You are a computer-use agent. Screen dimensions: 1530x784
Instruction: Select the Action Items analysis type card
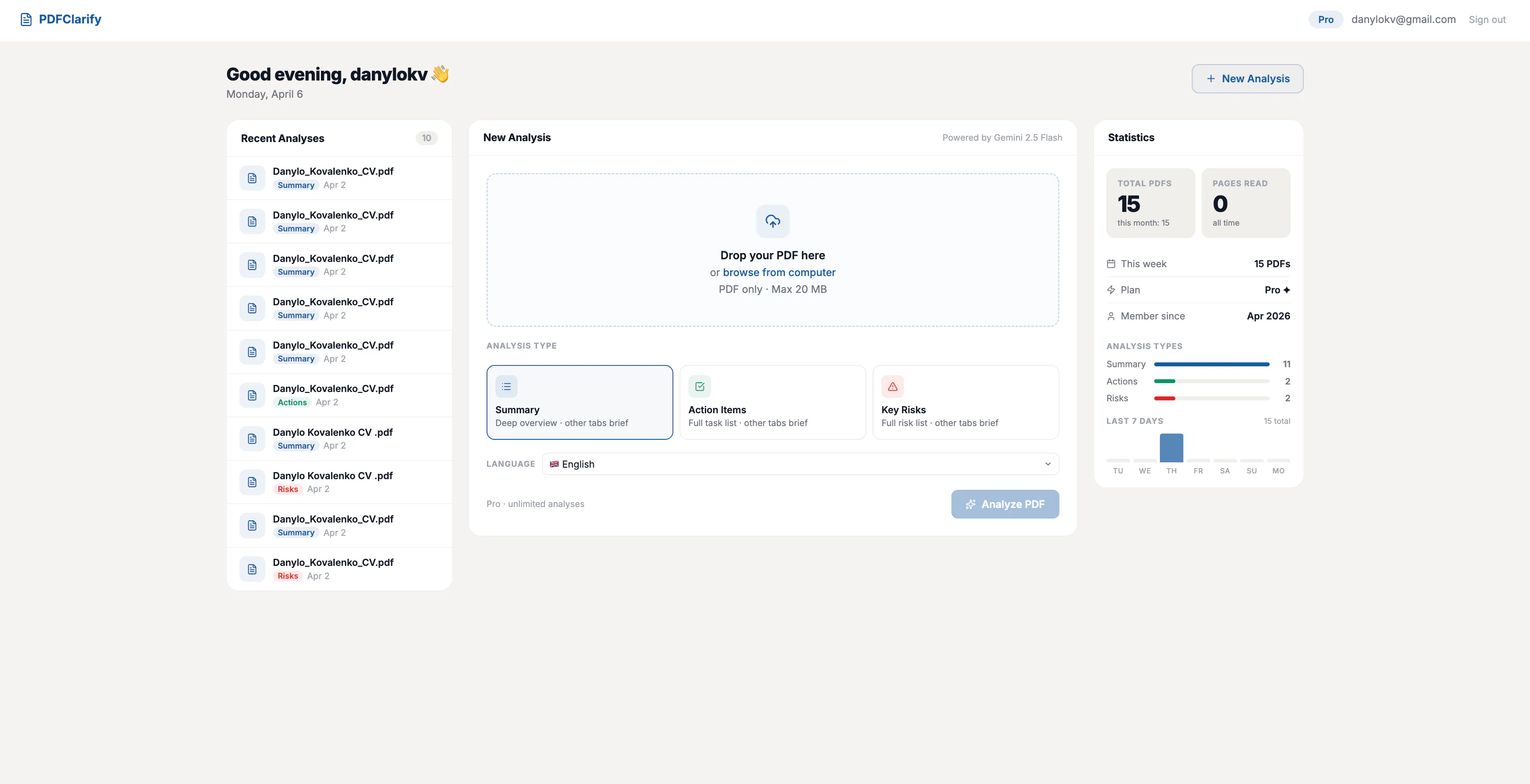(x=772, y=402)
